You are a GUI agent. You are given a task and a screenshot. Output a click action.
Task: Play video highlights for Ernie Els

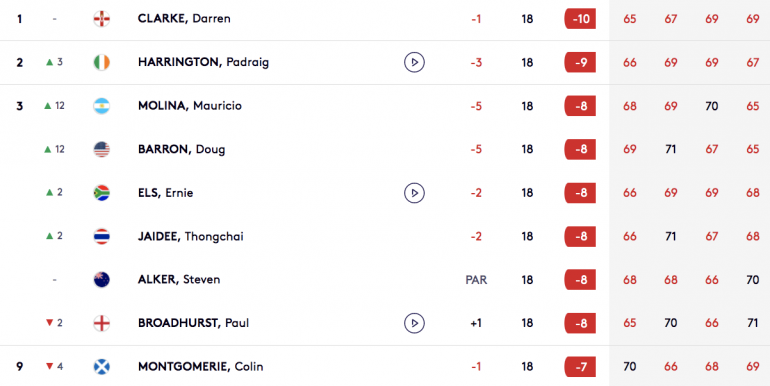click(x=414, y=193)
